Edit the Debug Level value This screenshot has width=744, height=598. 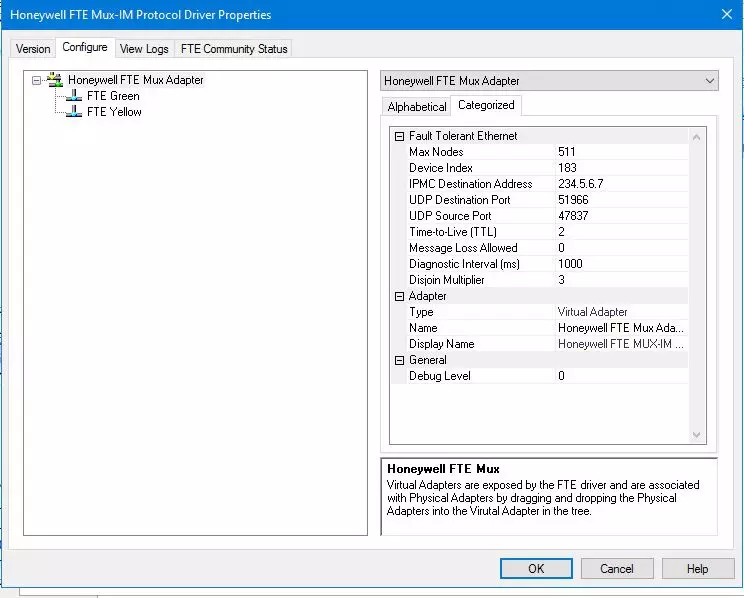pos(622,376)
